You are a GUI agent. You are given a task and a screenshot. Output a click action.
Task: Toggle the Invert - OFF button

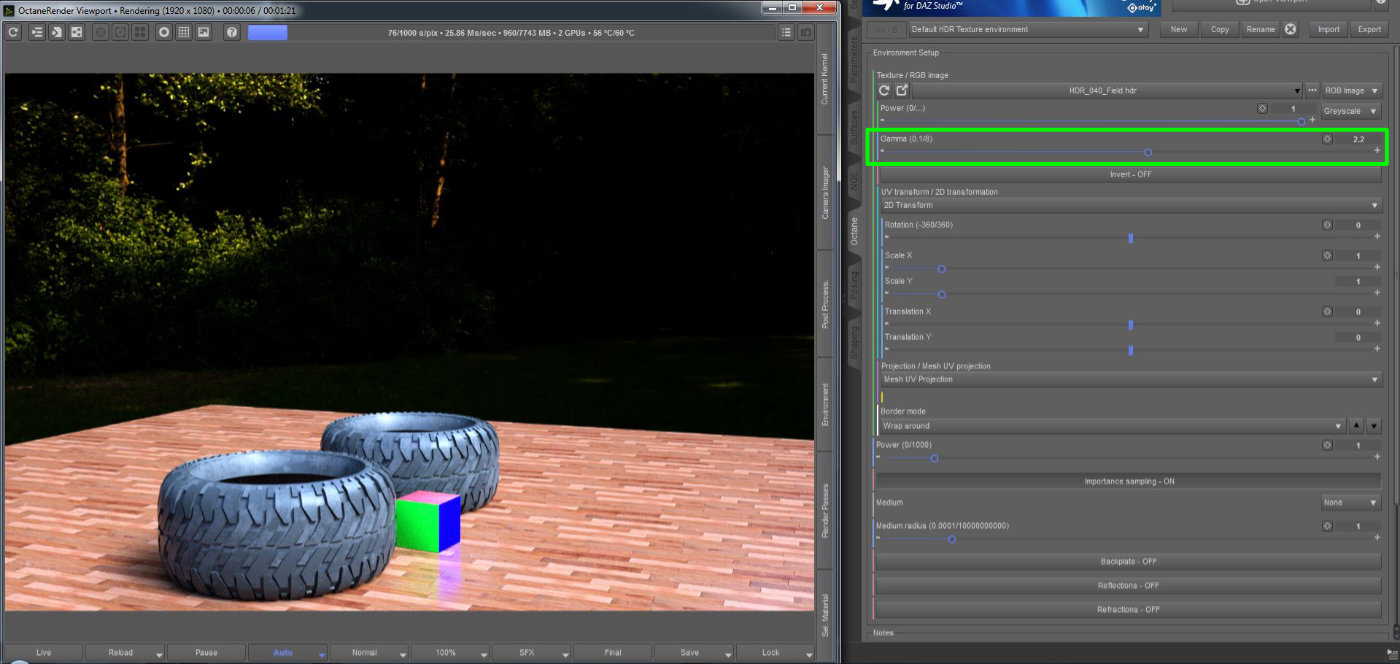(x=1130, y=174)
